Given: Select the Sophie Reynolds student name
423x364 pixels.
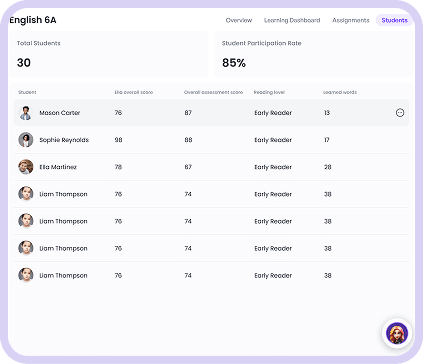Looking at the screenshot, I should (64, 140).
